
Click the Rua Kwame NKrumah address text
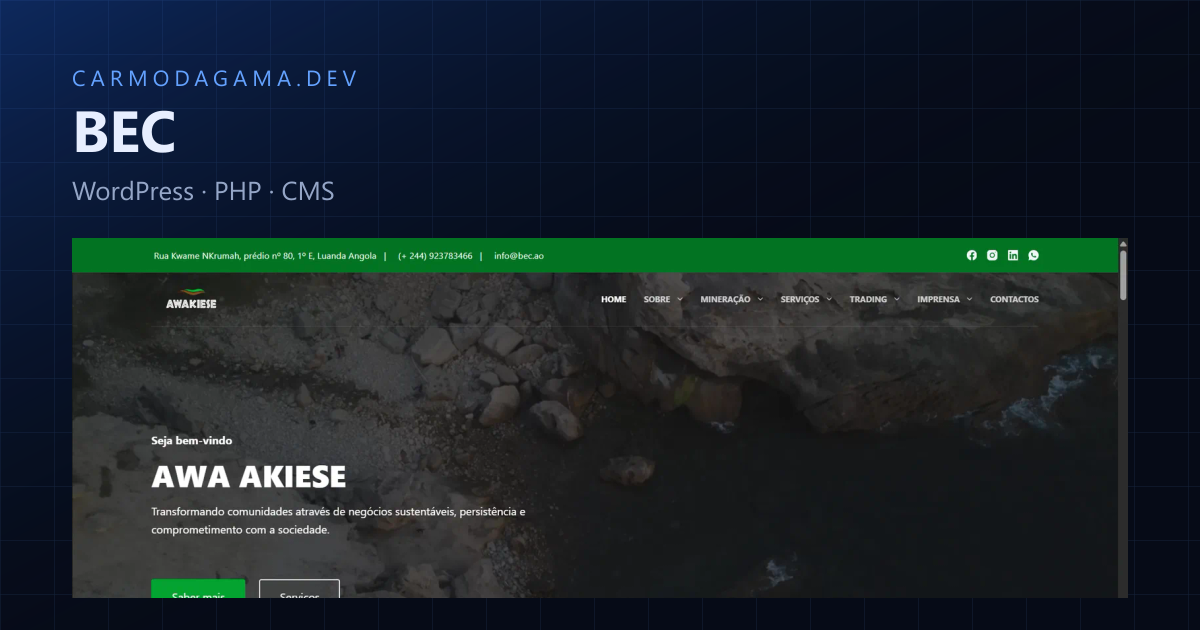[265, 256]
